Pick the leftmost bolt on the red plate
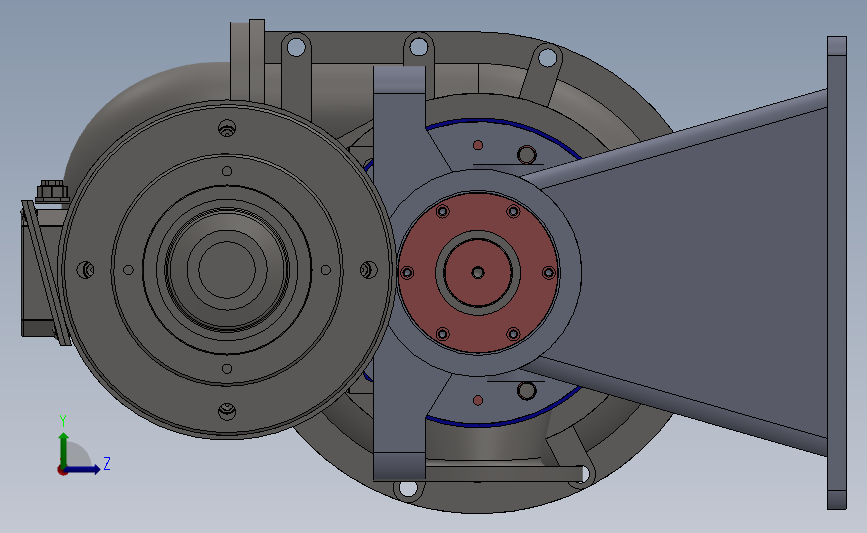 tap(407, 273)
